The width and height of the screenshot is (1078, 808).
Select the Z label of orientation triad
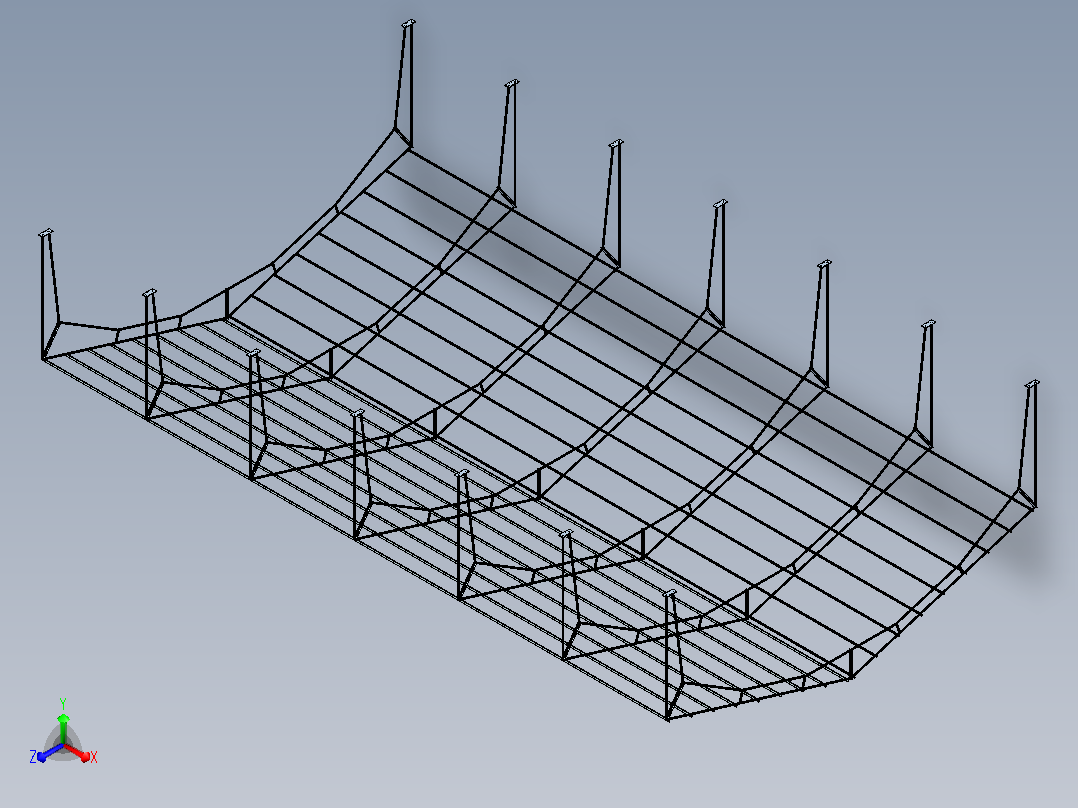33,757
